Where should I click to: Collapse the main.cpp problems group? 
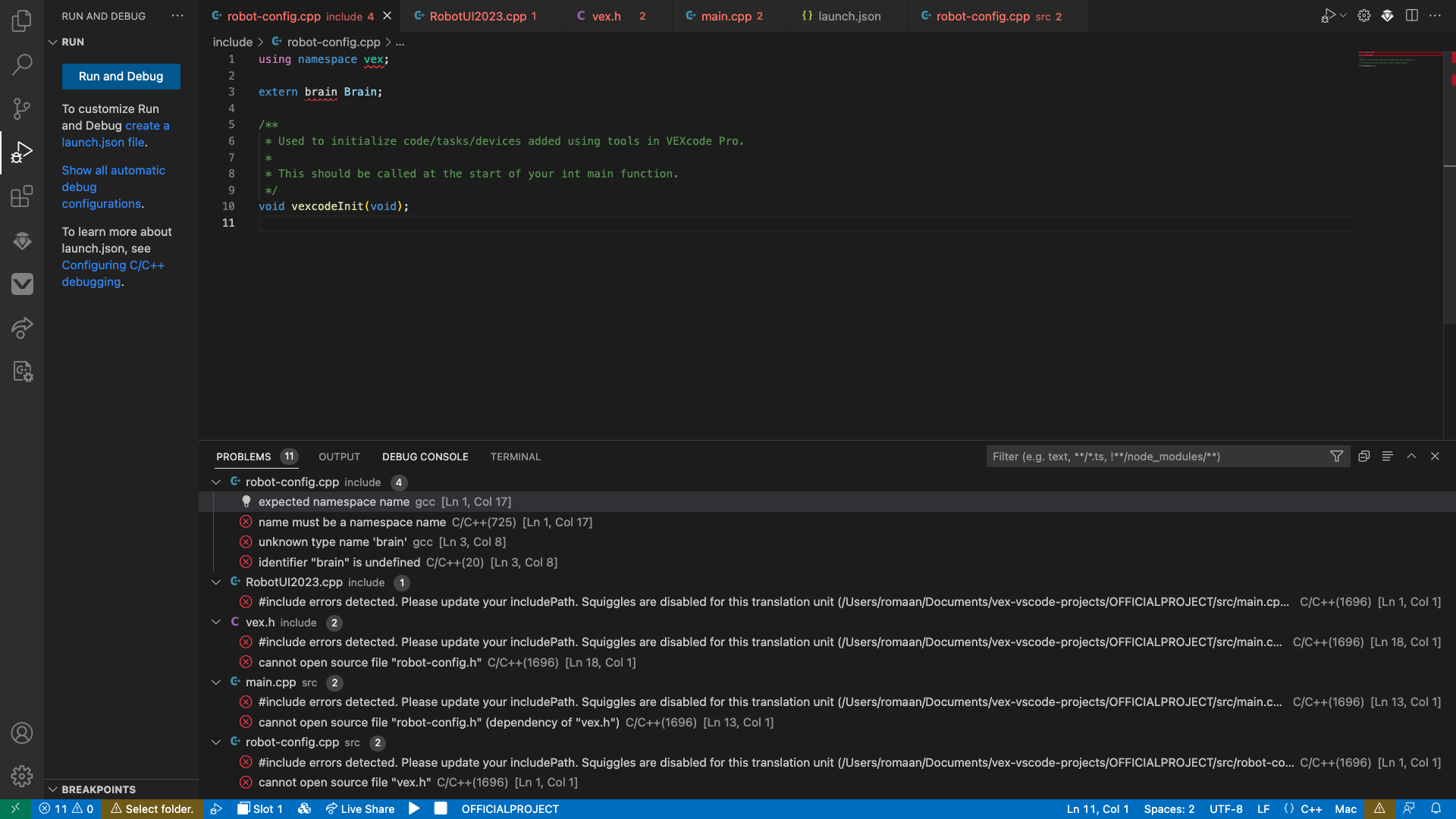[x=216, y=682]
